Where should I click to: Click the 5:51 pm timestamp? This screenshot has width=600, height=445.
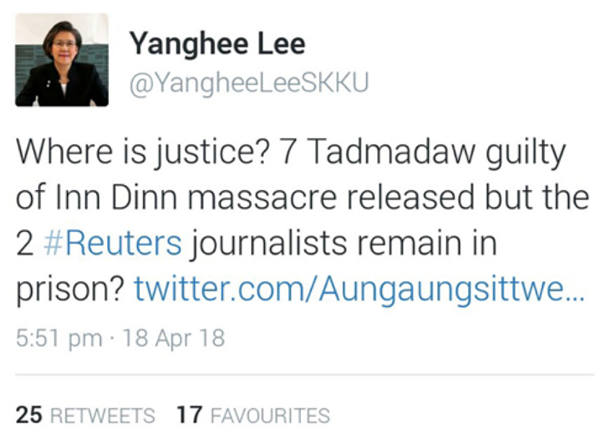click(x=59, y=339)
